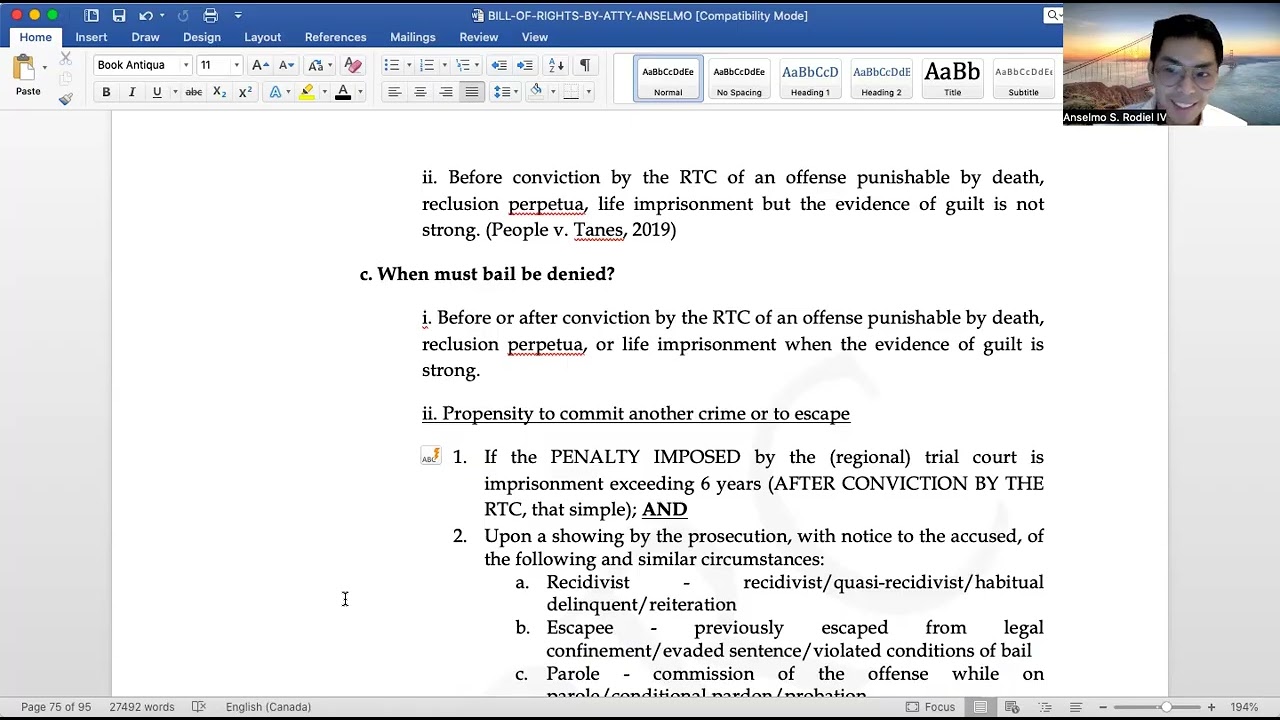
Task: Apply superscript formatting
Action: coord(245,92)
